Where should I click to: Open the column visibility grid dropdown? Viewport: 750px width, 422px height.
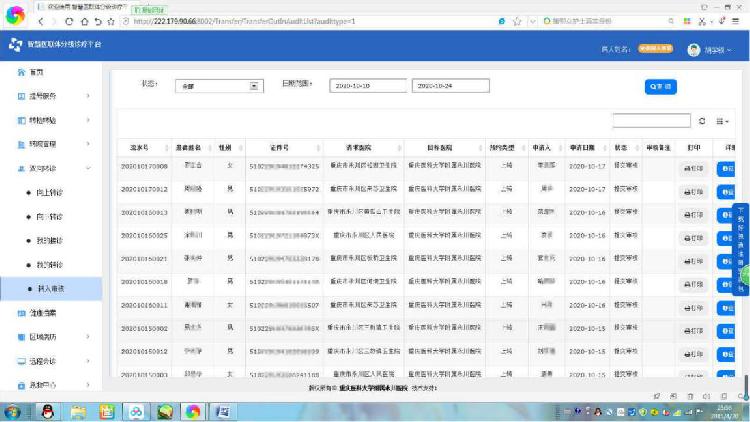[x=722, y=122]
